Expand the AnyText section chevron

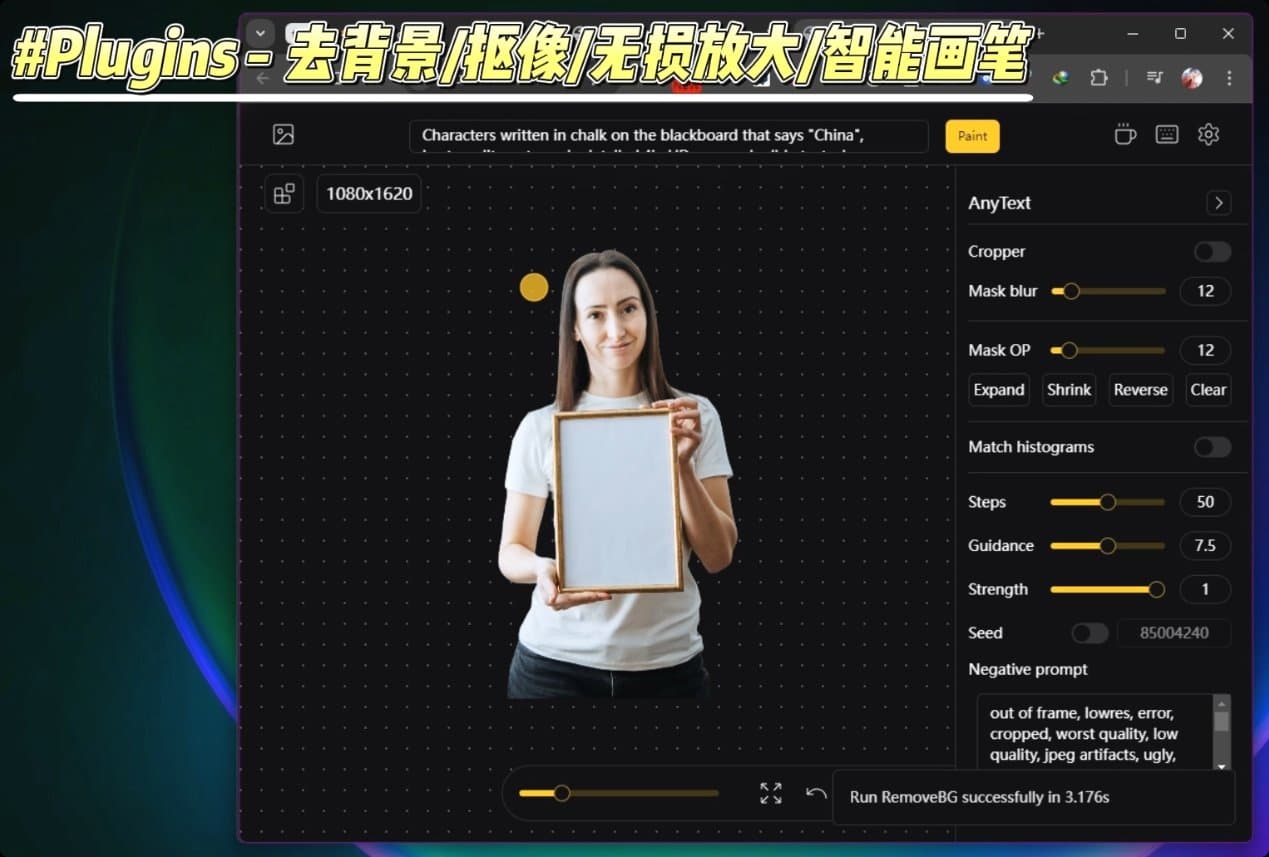(1219, 203)
